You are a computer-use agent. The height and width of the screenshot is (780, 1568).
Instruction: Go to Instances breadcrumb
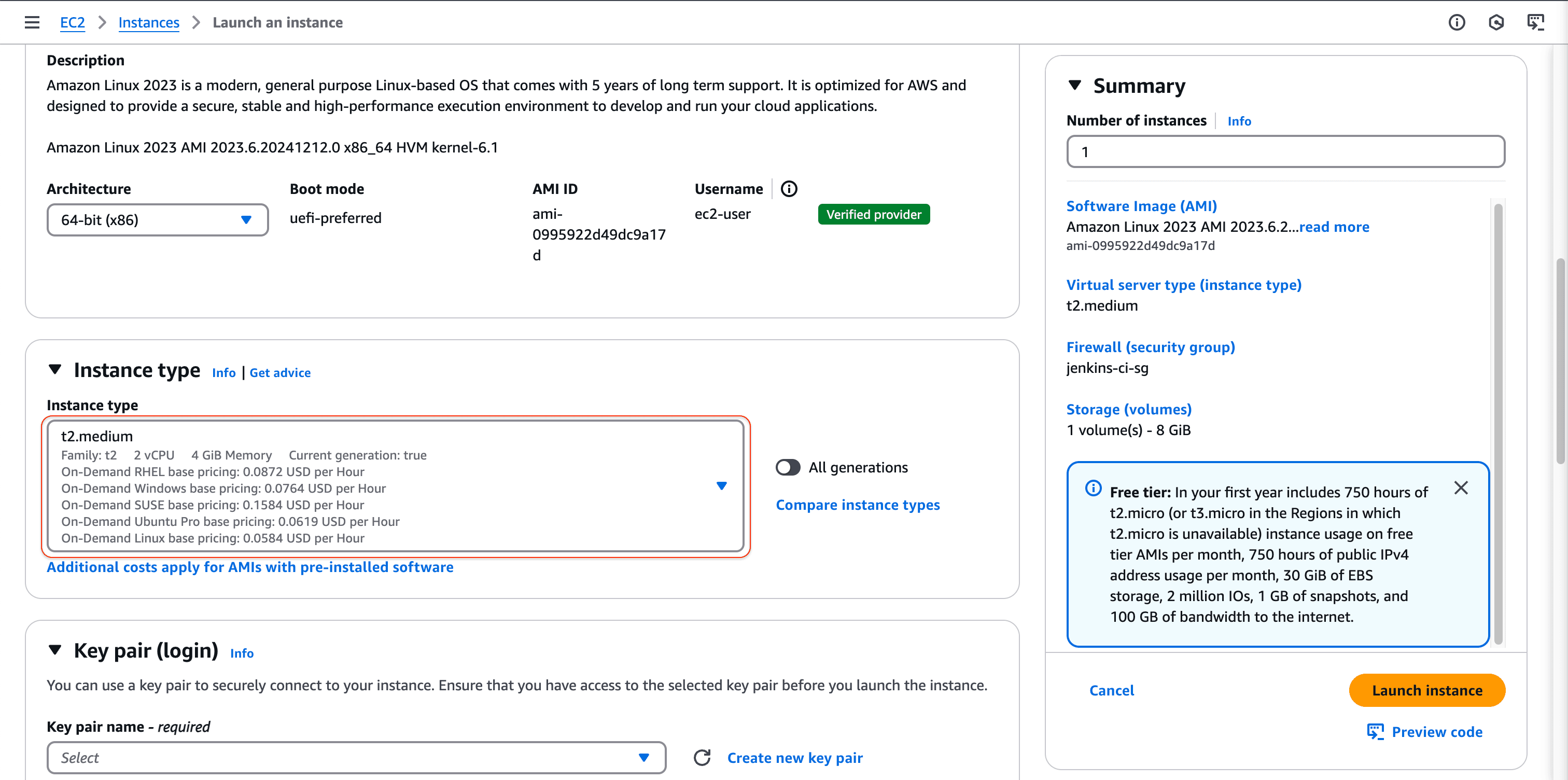(148, 22)
